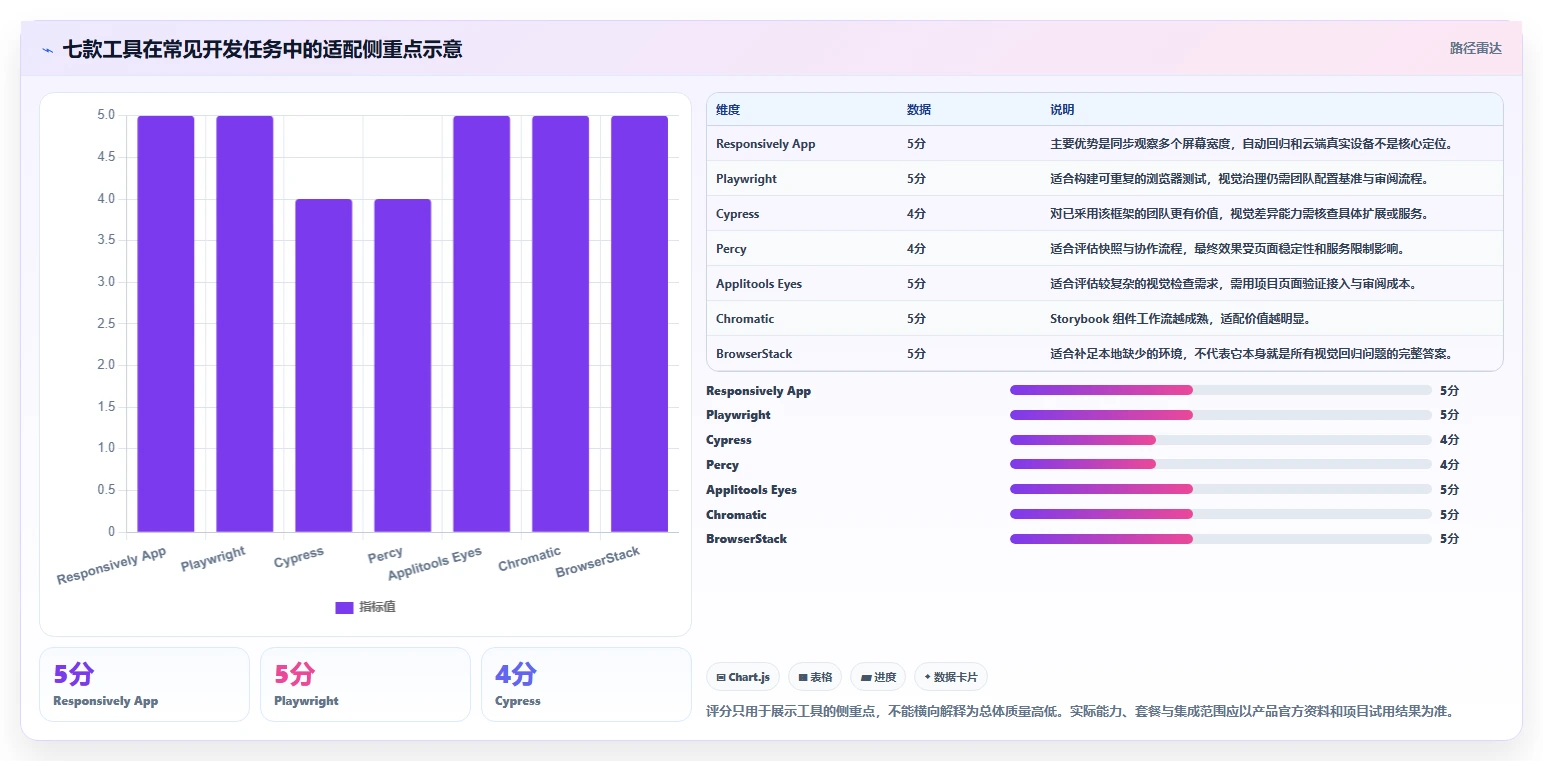Screen dimensions: 1543x761
Task: Click the 4分 value beside the Cypress progress bar
Action: [x=1449, y=440]
